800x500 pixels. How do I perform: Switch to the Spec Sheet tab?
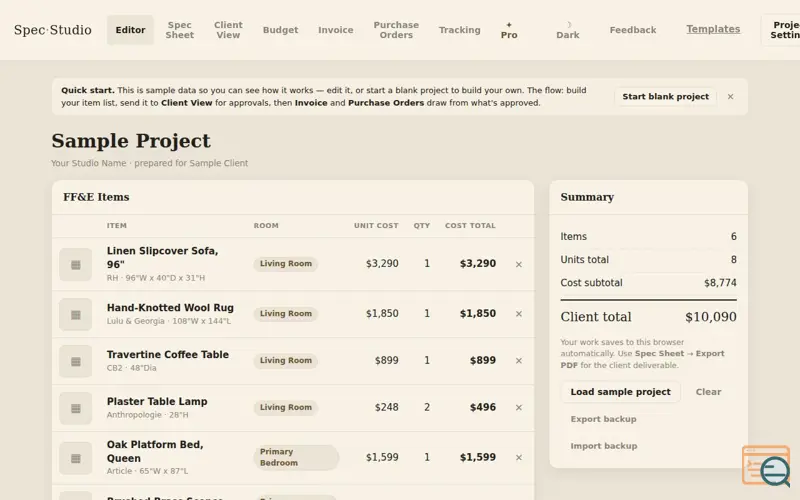180,30
